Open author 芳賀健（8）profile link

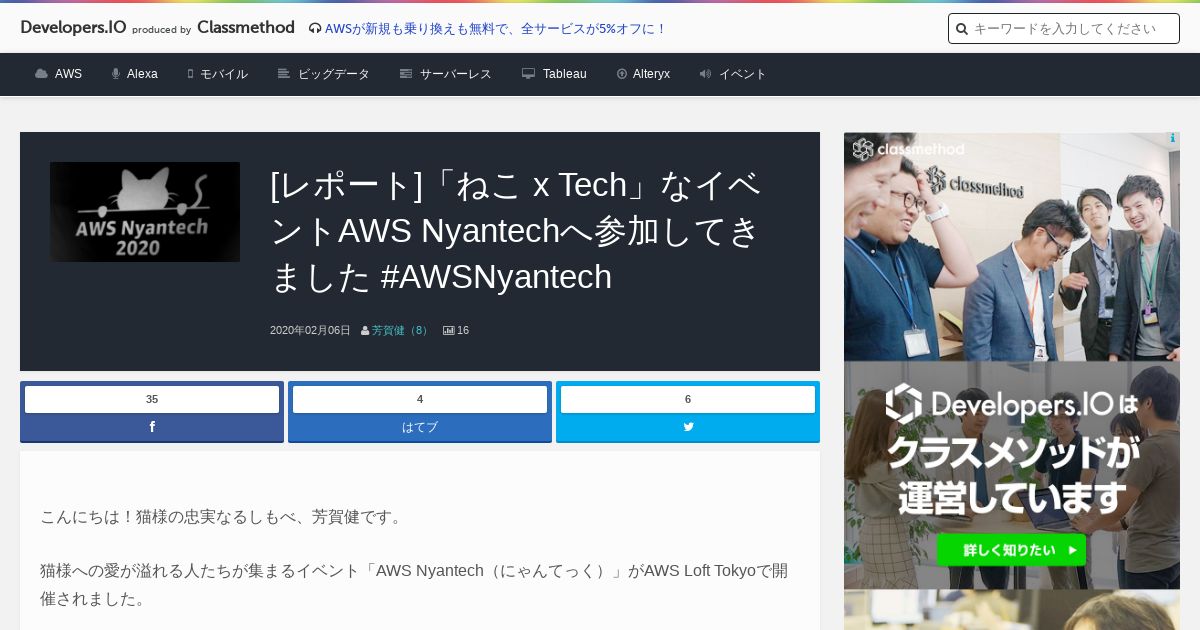(x=401, y=330)
